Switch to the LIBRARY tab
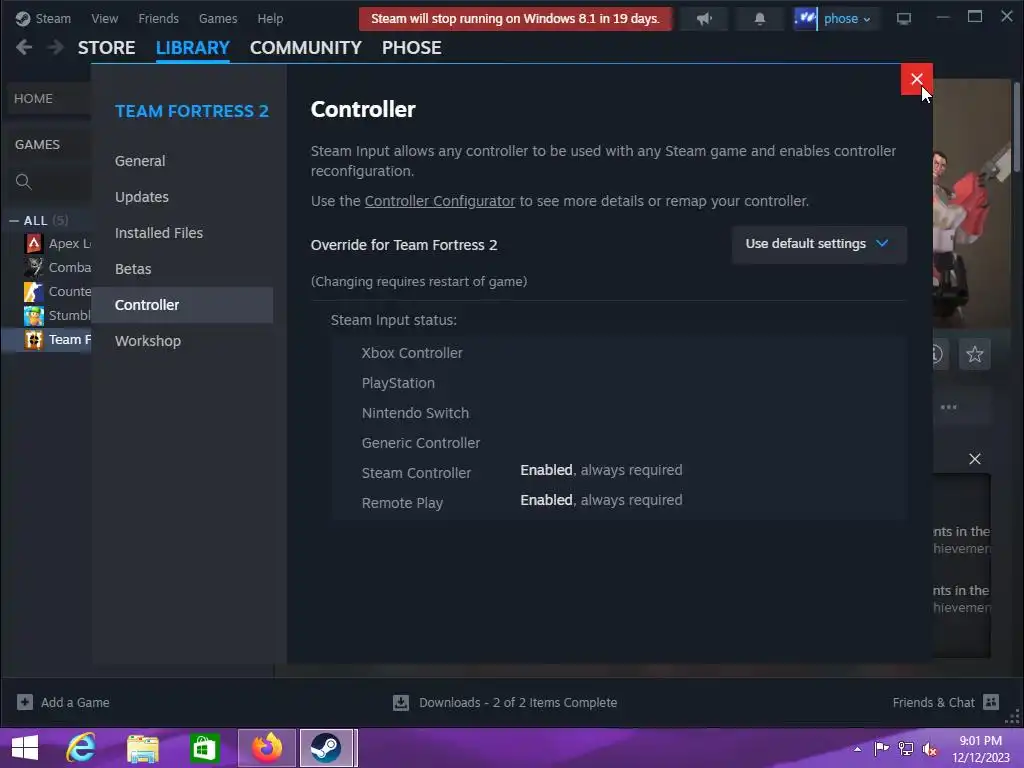1024x768 pixels. click(193, 48)
